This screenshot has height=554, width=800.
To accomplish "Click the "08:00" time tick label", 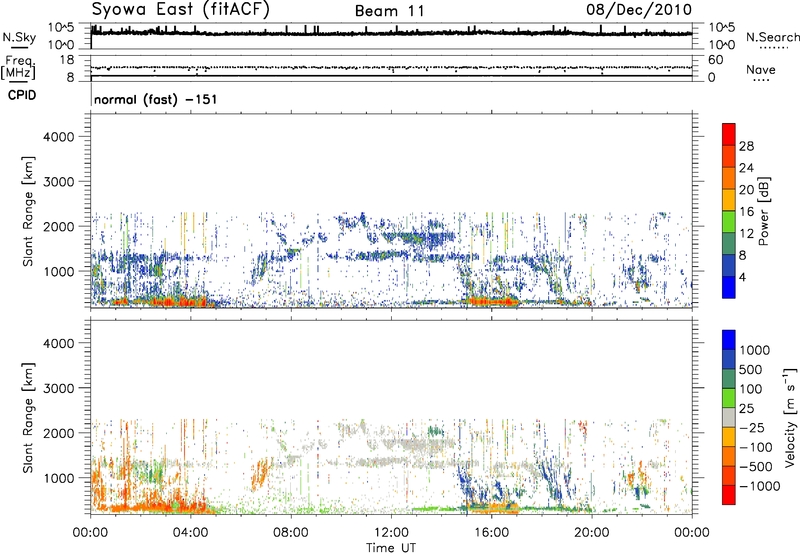I will point(291,533).
